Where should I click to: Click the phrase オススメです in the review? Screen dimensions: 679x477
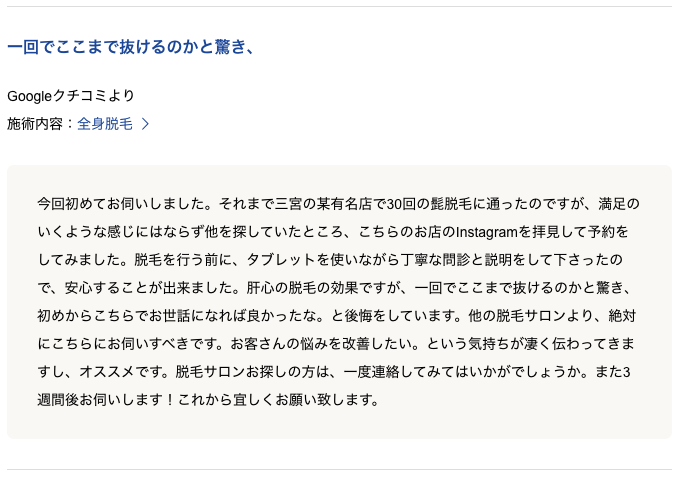click(120, 372)
